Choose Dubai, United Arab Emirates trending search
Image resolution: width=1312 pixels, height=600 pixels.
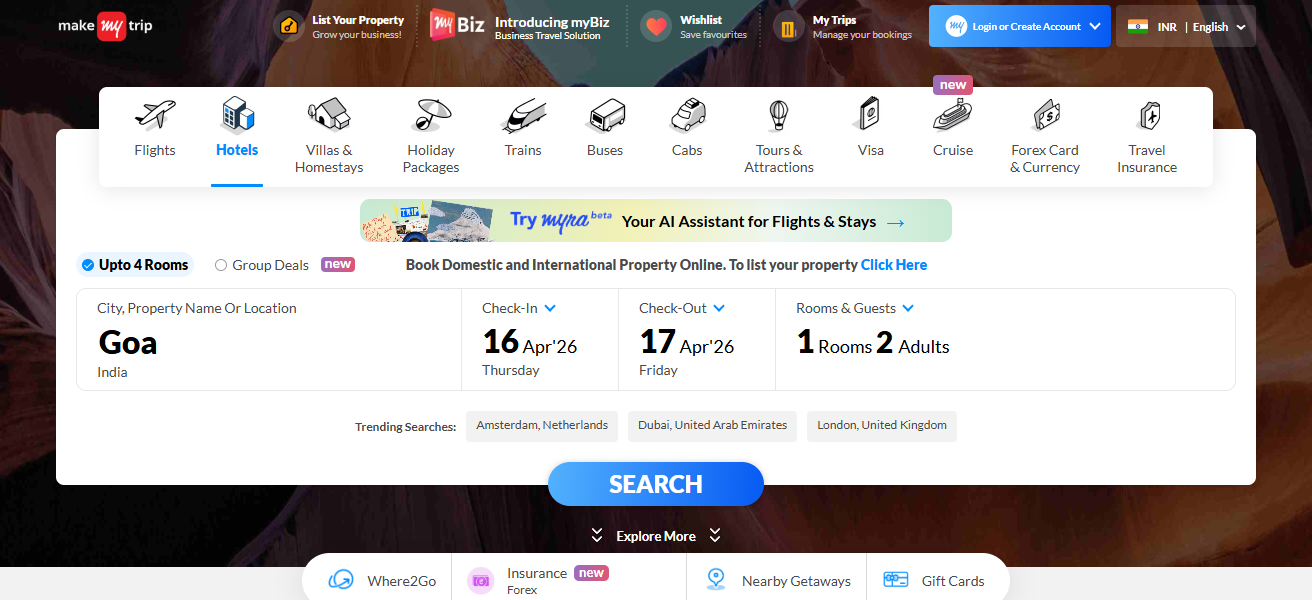pyautogui.click(x=713, y=426)
